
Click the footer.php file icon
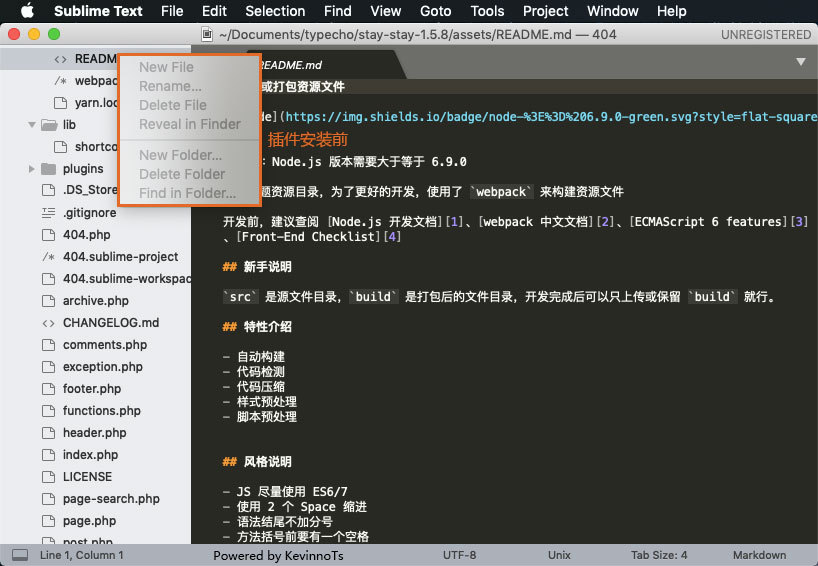(x=49, y=389)
